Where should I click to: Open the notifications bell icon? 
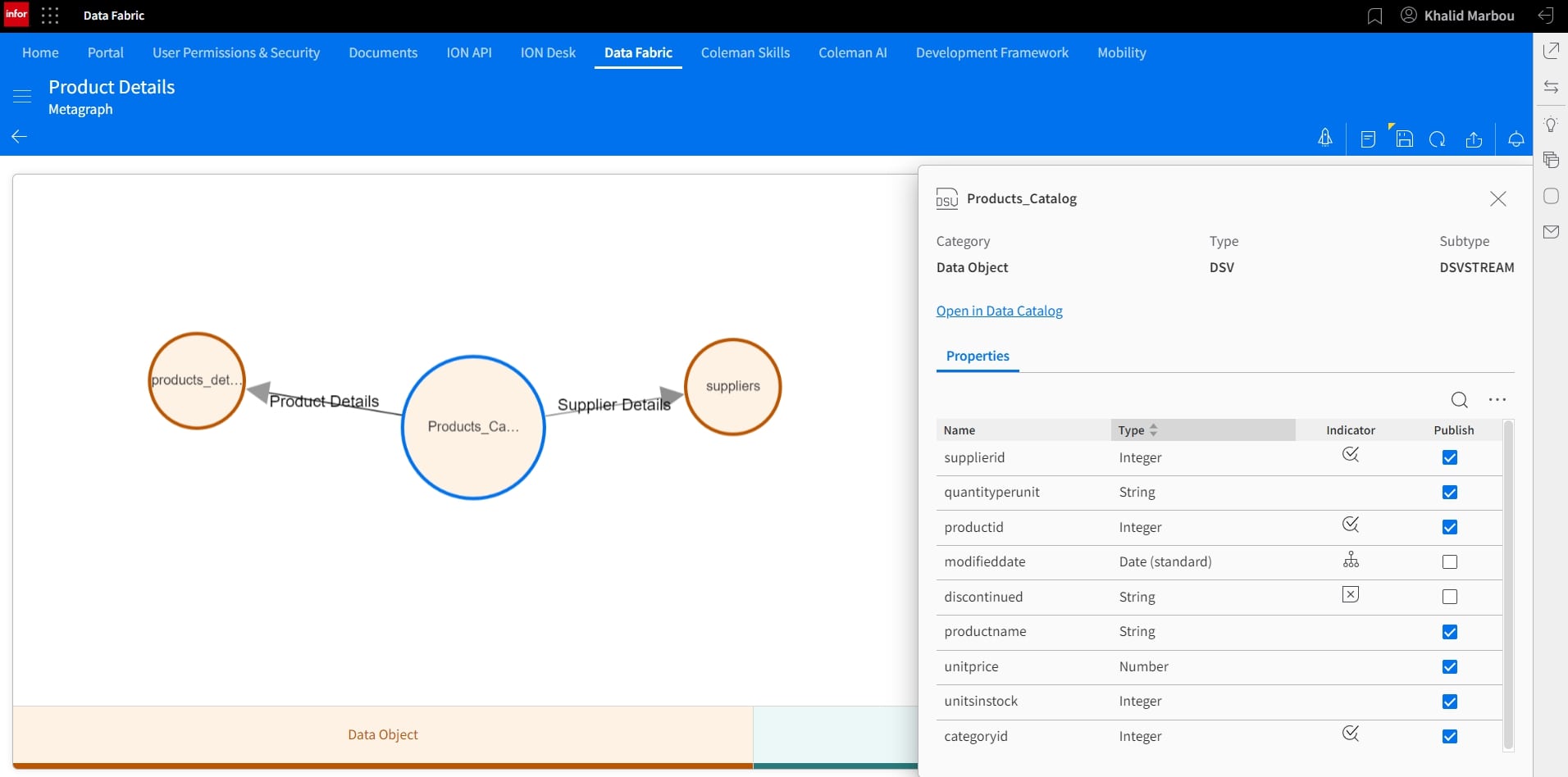coord(1516,139)
